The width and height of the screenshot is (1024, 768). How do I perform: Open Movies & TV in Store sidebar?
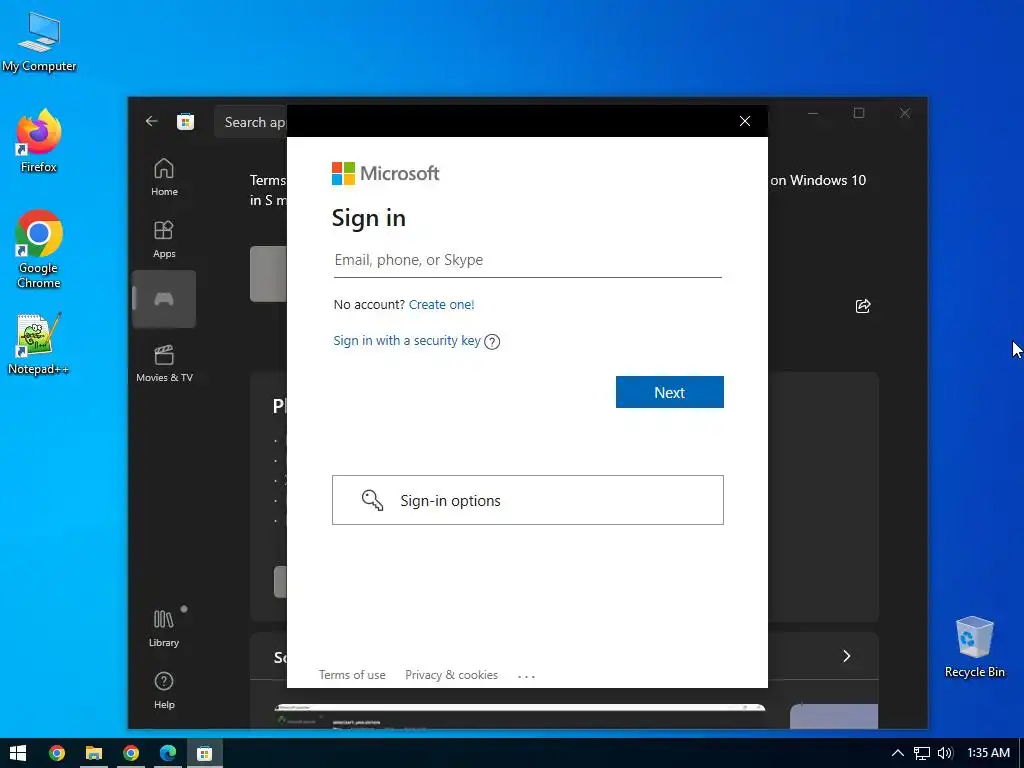click(164, 363)
